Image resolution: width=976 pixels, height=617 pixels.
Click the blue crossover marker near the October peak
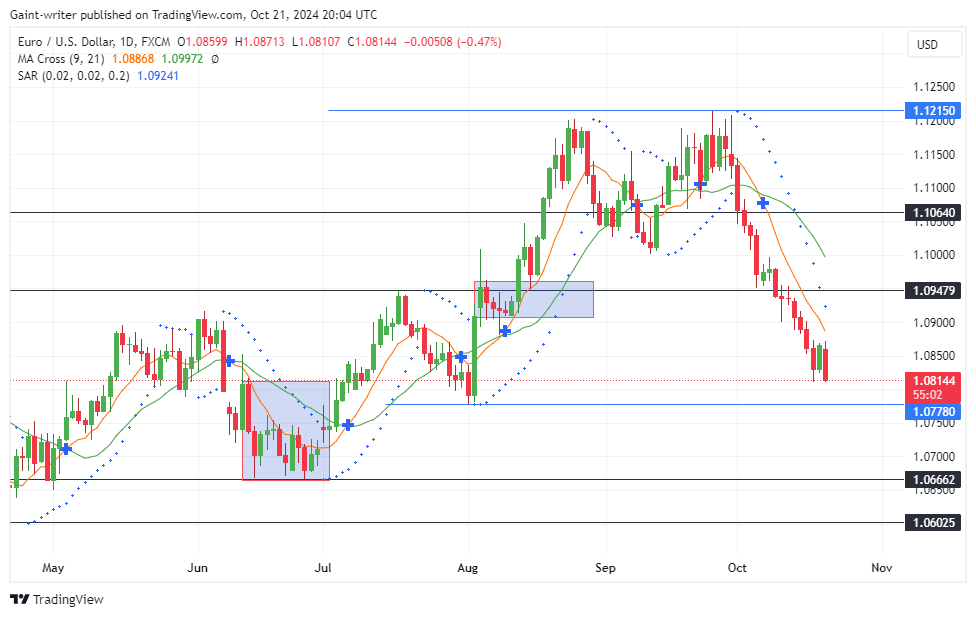763,203
